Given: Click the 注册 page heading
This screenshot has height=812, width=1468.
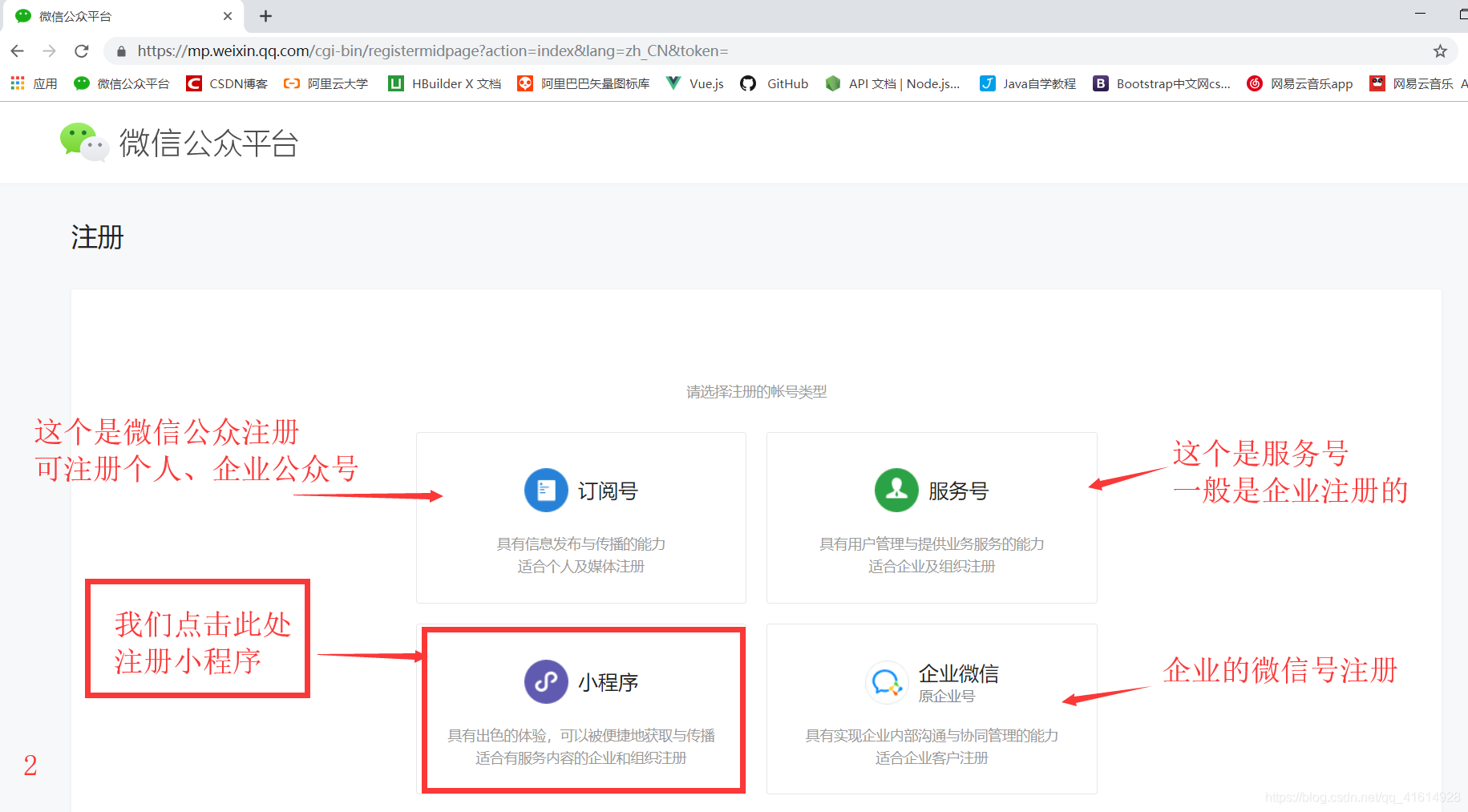Looking at the screenshot, I should pos(97,237).
